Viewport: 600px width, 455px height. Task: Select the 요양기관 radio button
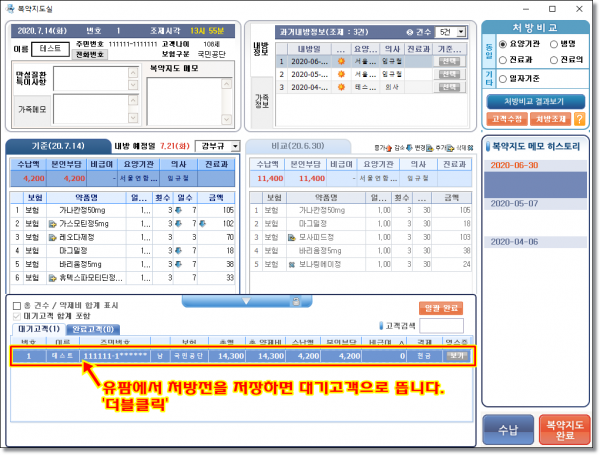503,43
